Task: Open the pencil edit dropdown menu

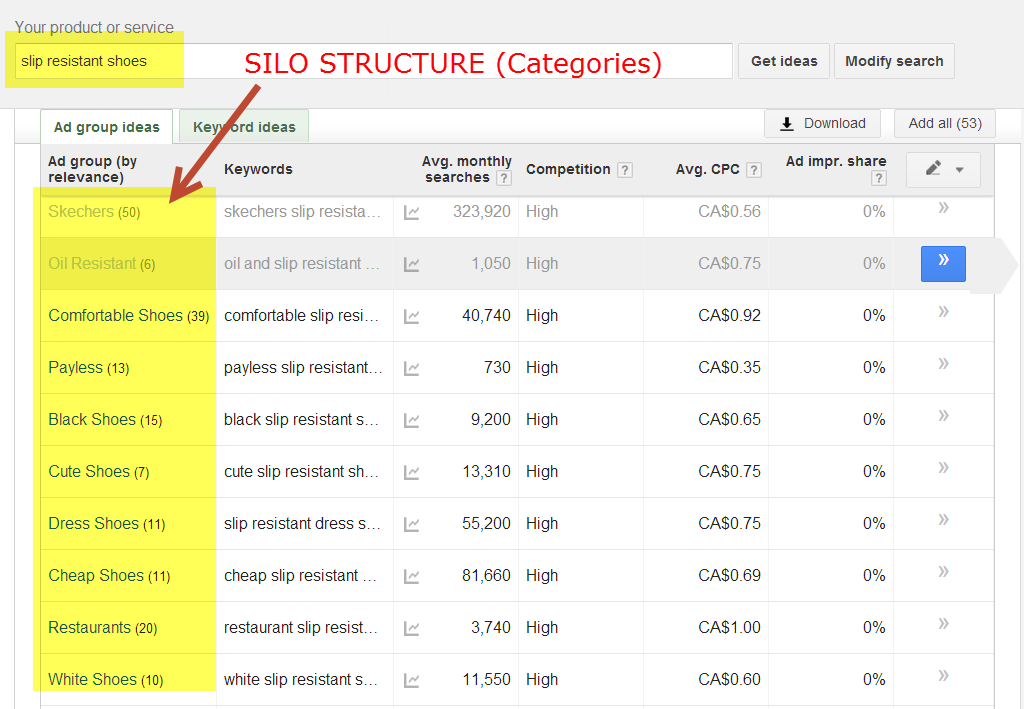Action: pos(943,169)
